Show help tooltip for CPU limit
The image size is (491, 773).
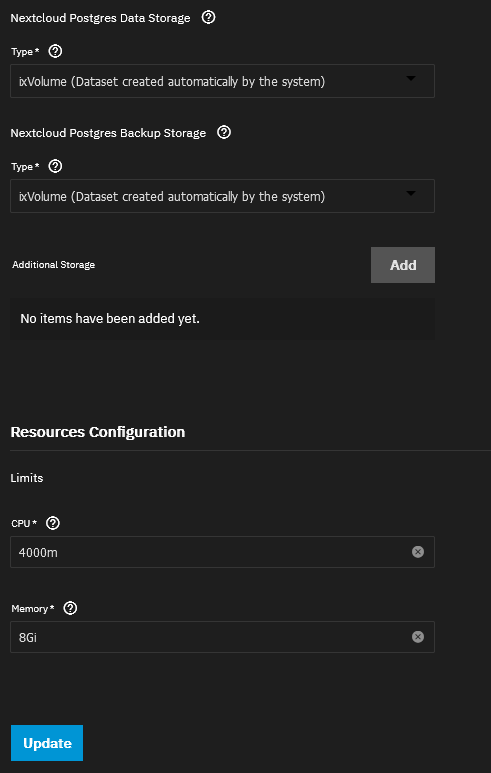coord(52,523)
